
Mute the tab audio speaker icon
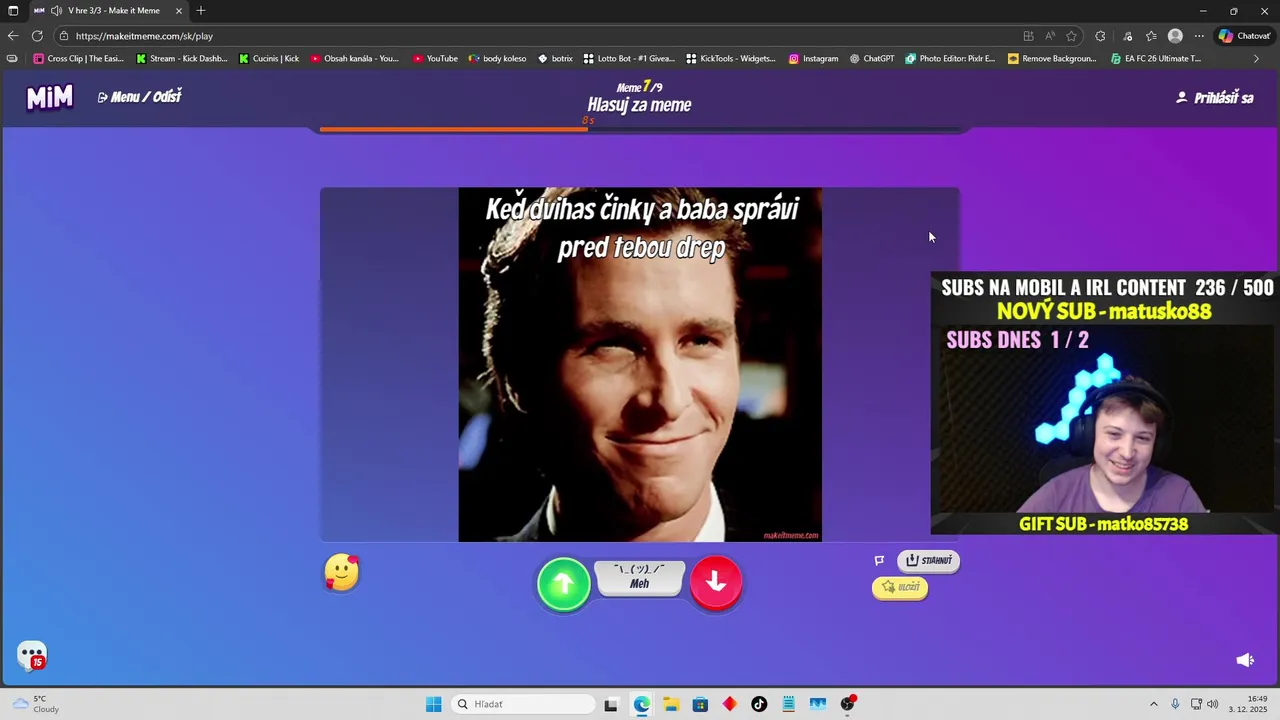[57, 11]
